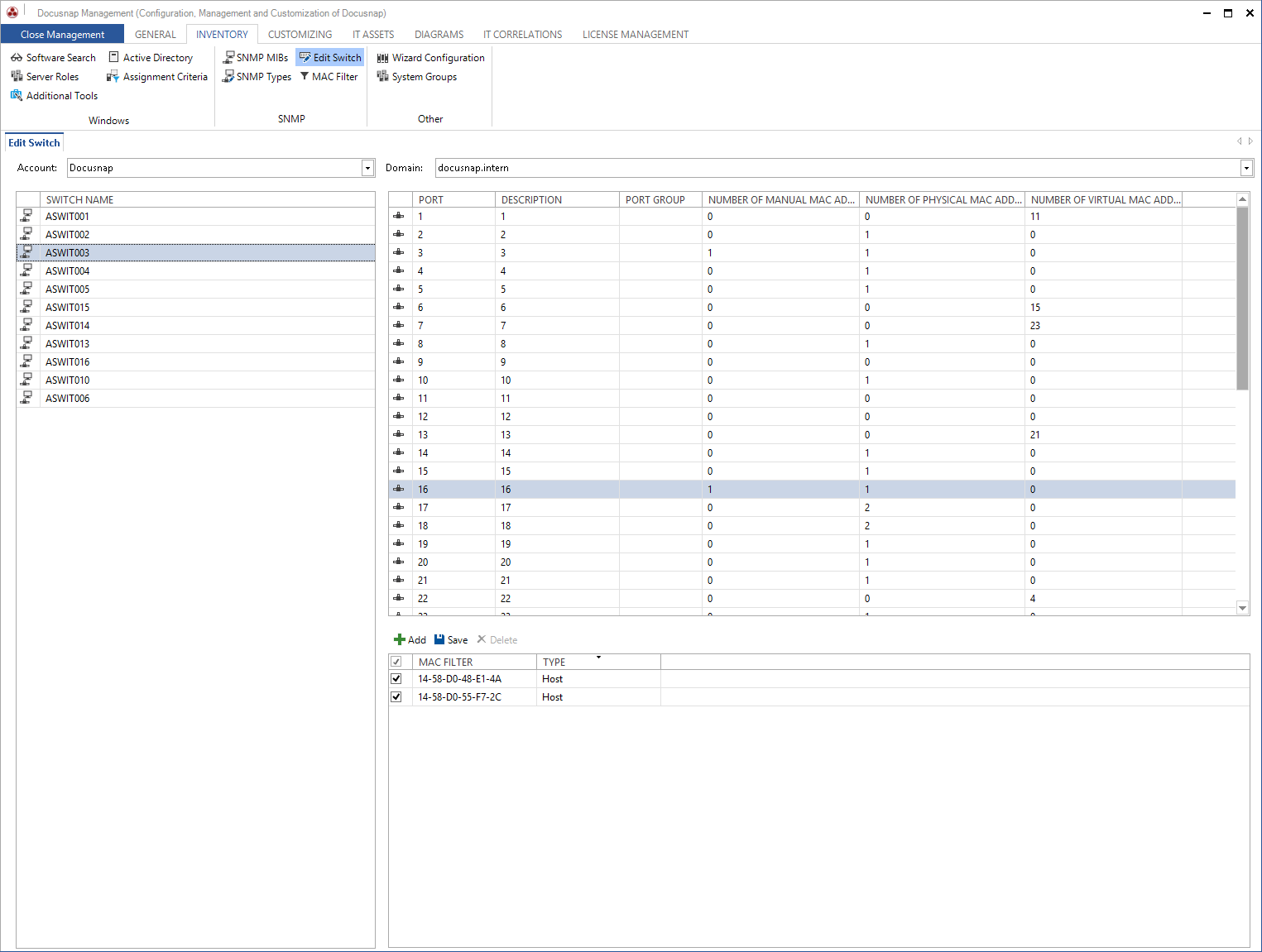Sort by NUMBER OF VIRTUAL MAC column
The width and height of the screenshot is (1262, 952).
pos(1104,199)
